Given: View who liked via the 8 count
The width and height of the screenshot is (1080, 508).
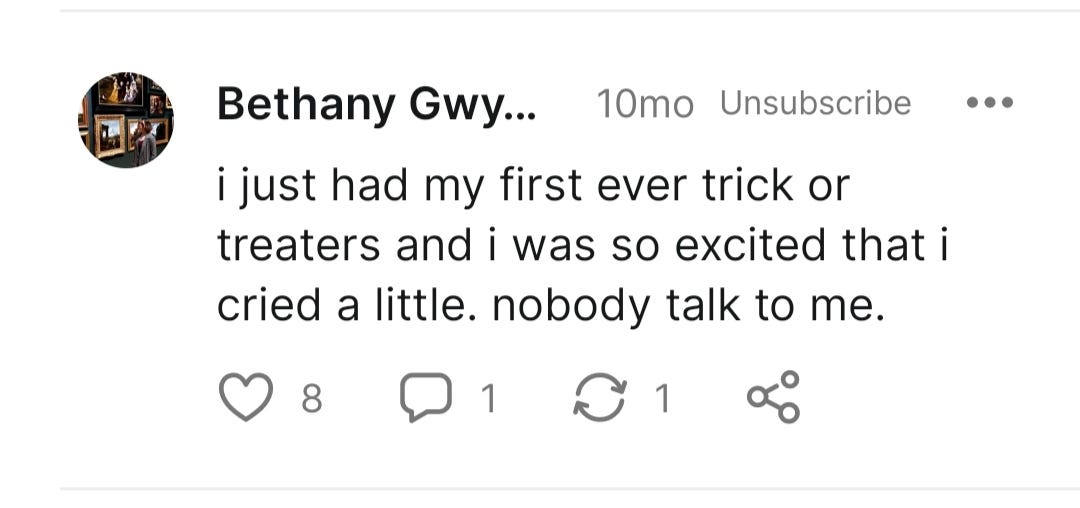Looking at the screenshot, I should tap(312, 399).
